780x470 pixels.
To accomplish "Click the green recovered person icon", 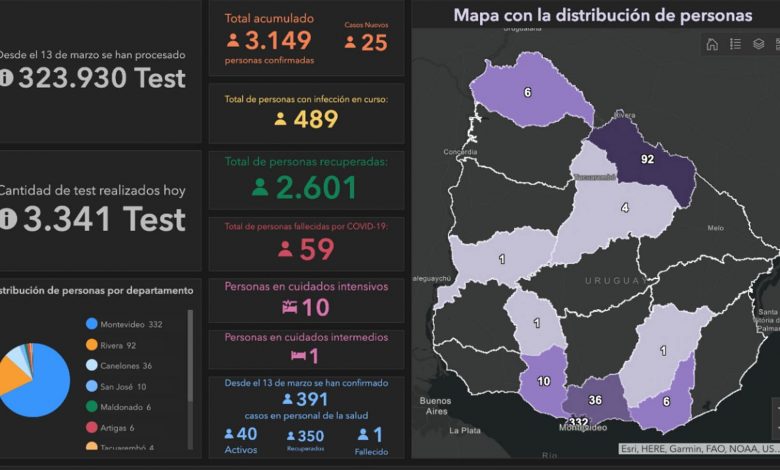I will (260, 187).
